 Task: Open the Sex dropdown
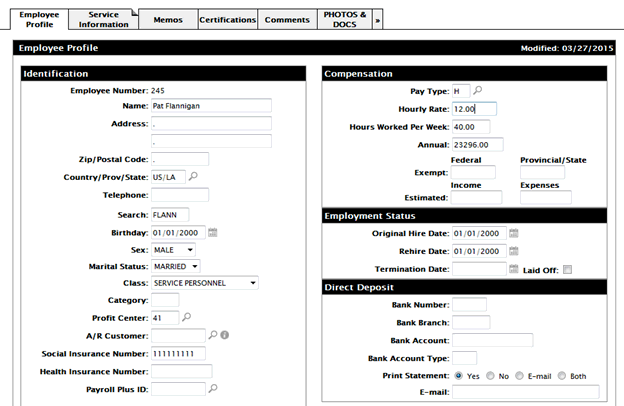point(173,249)
